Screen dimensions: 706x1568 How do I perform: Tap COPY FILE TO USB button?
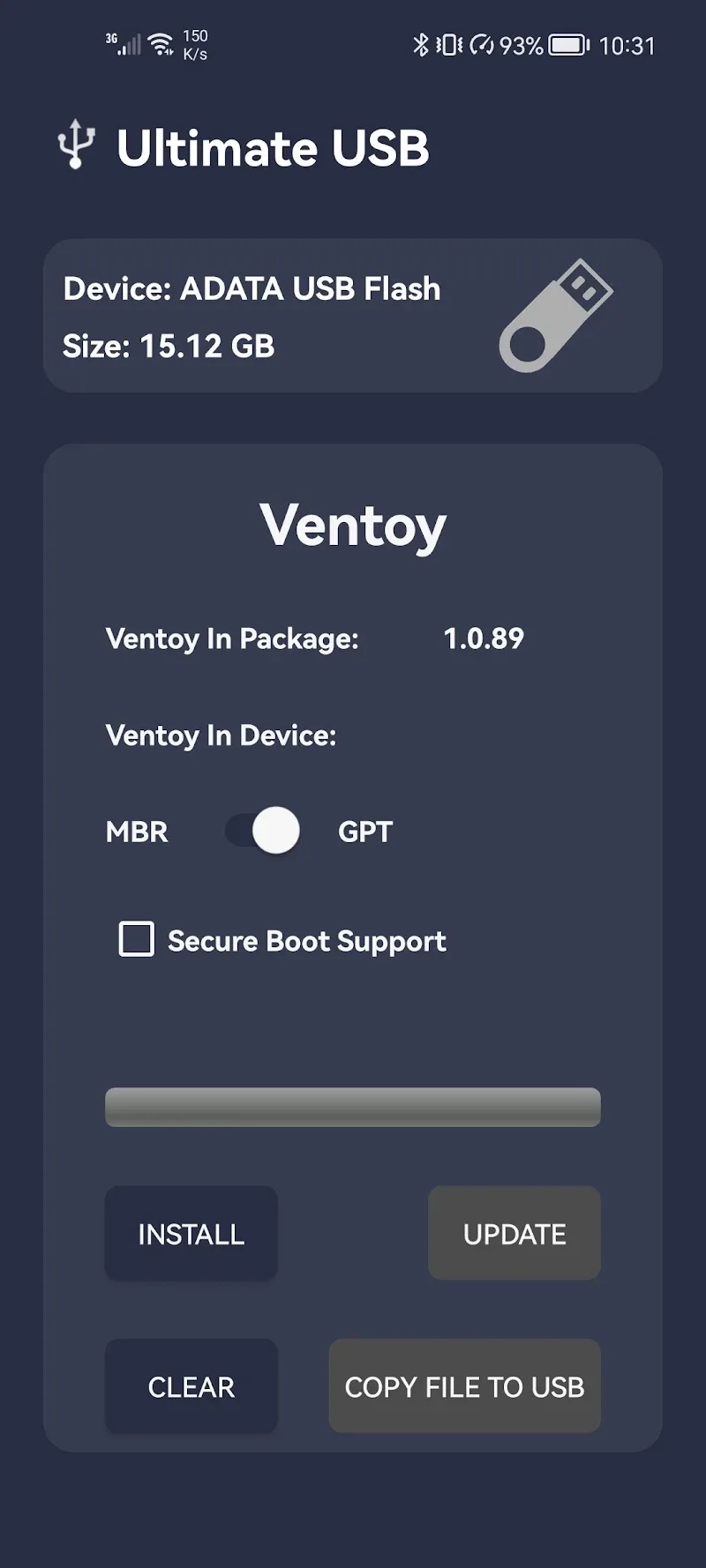[464, 1386]
